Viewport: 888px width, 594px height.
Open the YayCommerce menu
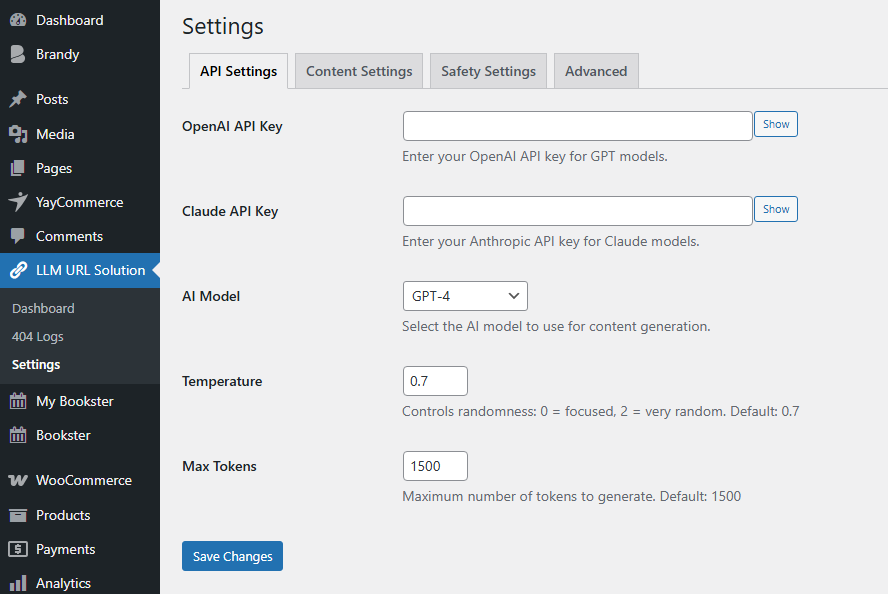(80, 202)
